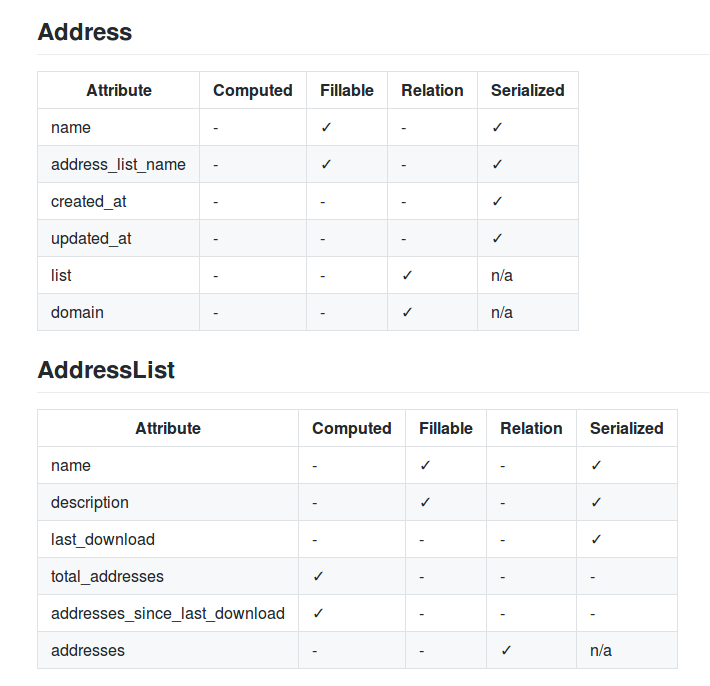710x686 pixels.
Task: Click the n/a value in domain row
Action: coord(502,312)
